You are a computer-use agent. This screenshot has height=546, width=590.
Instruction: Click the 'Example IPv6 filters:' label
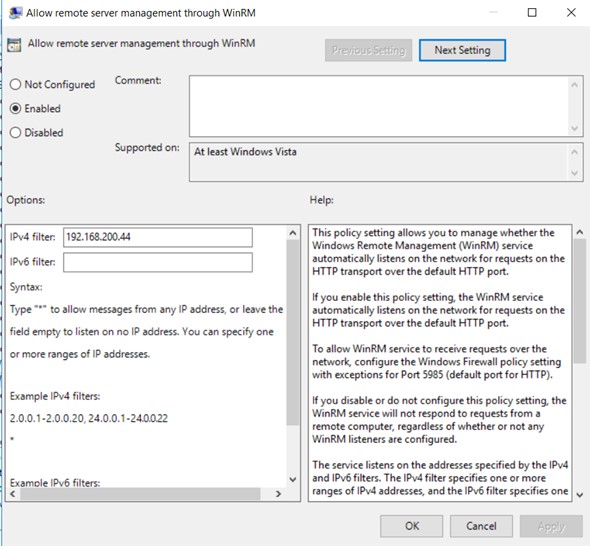(x=55, y=483)
